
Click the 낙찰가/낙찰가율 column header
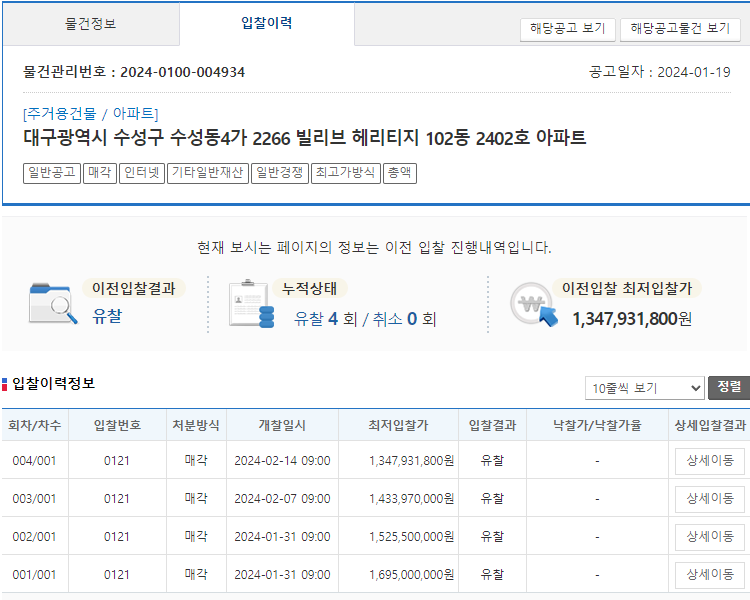click(597, 425)
